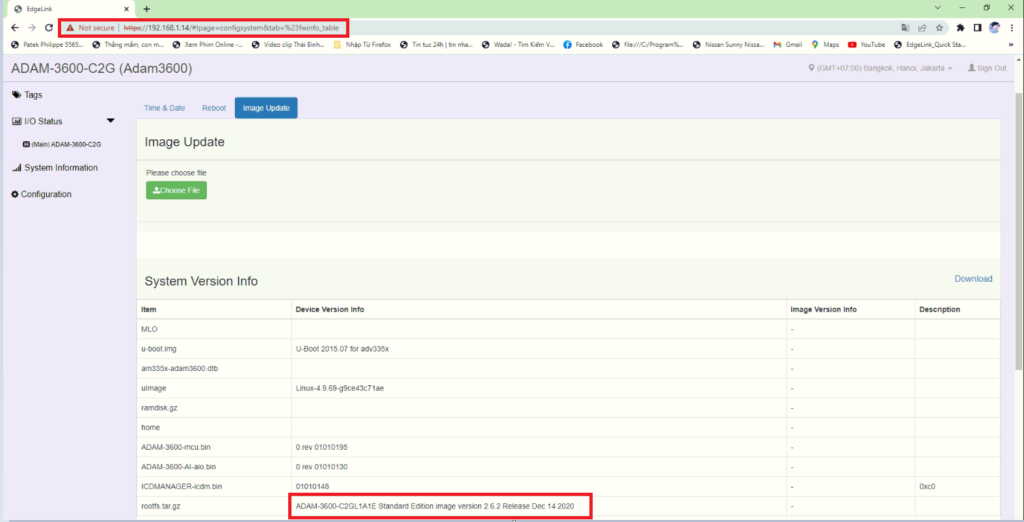Switch to the Time & Date tab
Screen dimensions: 1024x522
(165, 108)
